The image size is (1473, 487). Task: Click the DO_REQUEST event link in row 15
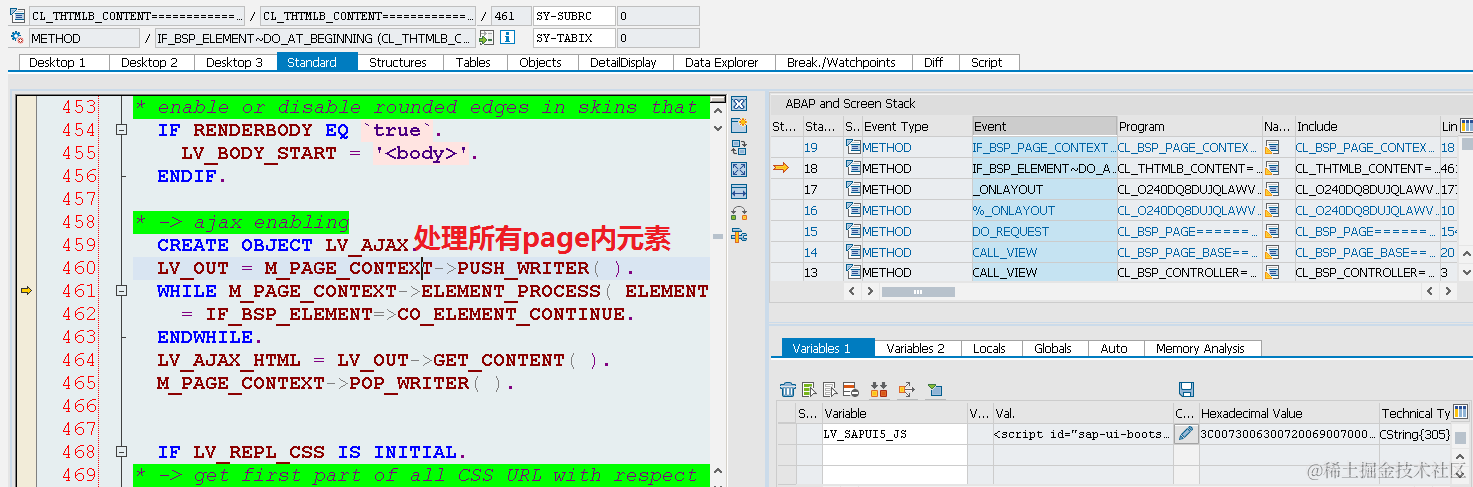click(1010, 231)
